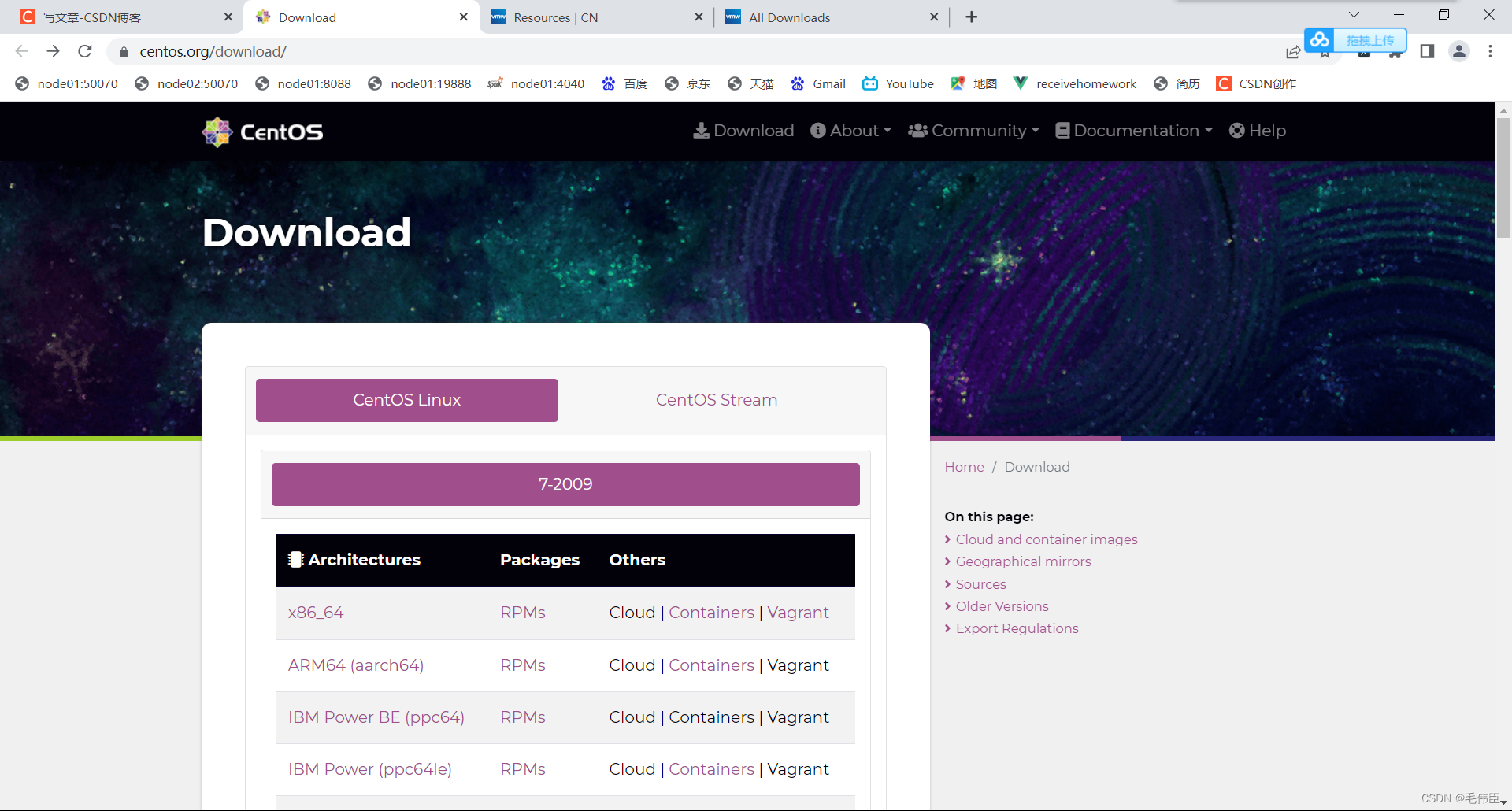Open Containers link in x86_64 row
This screenshot has height=811, width=1512.
(712, 613)
